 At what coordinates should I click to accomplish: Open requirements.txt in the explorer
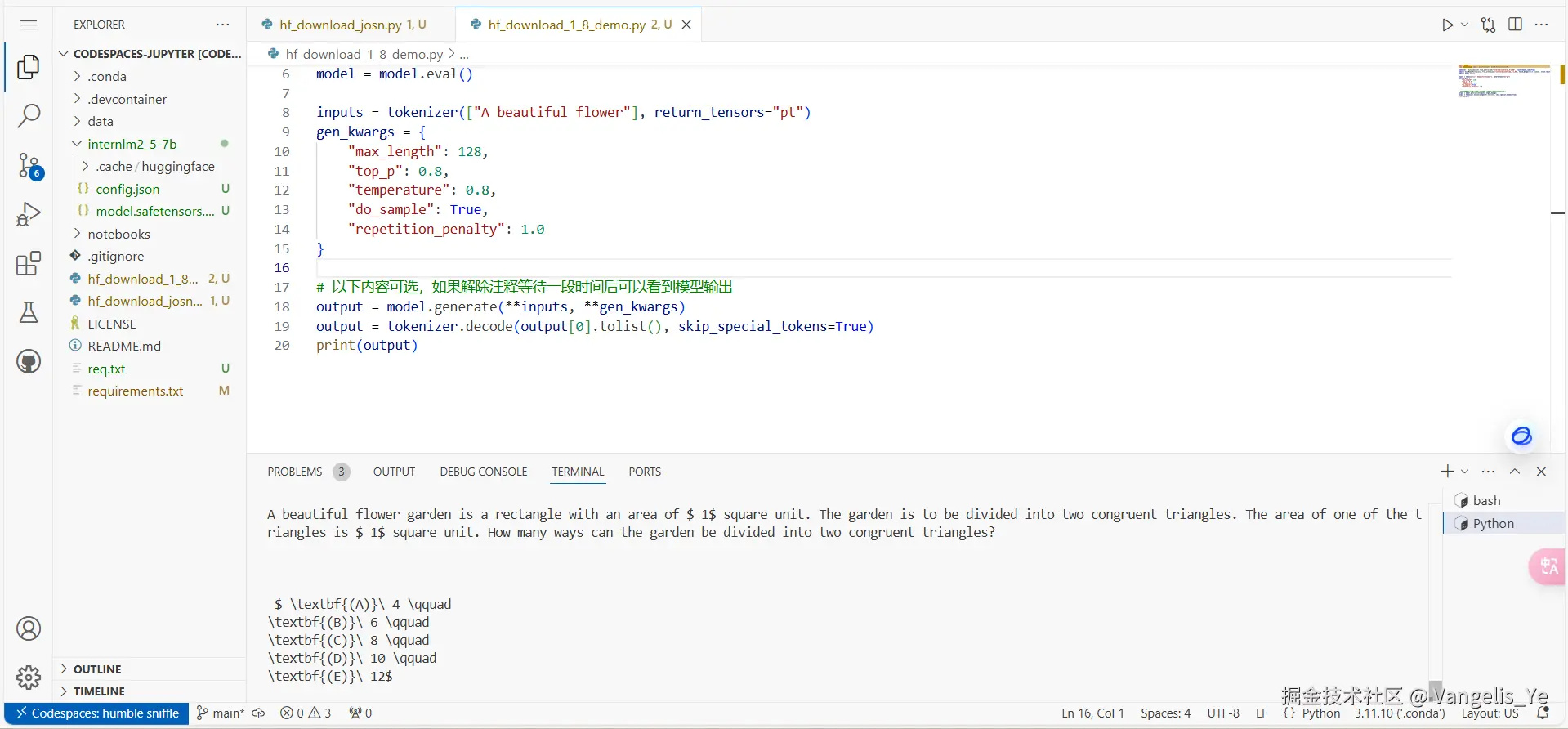(150, 391)
